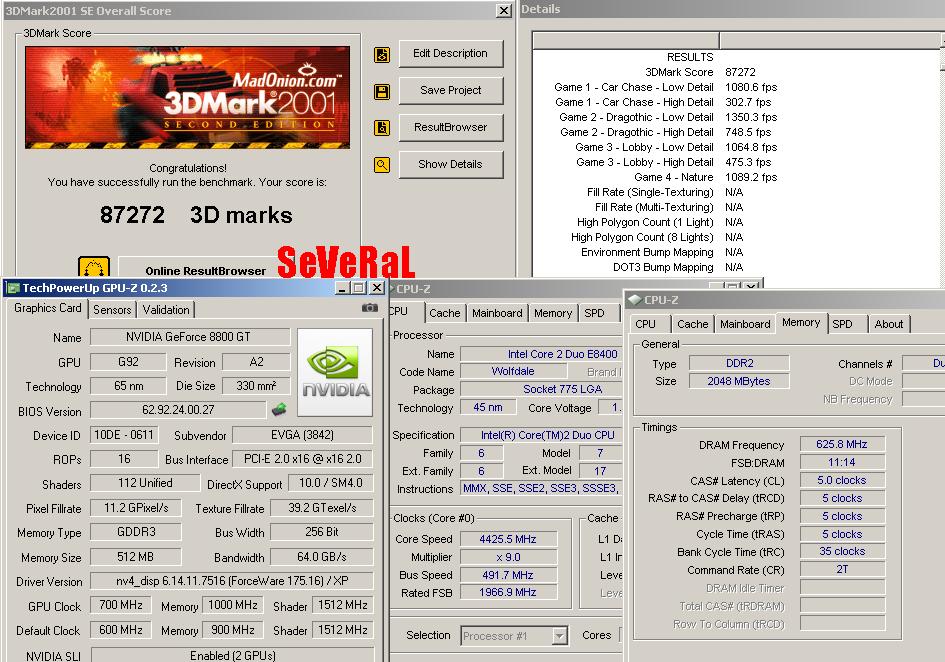
Task: Click the Intel Core 2 Duo E8400 name
Action: (541, 355)
